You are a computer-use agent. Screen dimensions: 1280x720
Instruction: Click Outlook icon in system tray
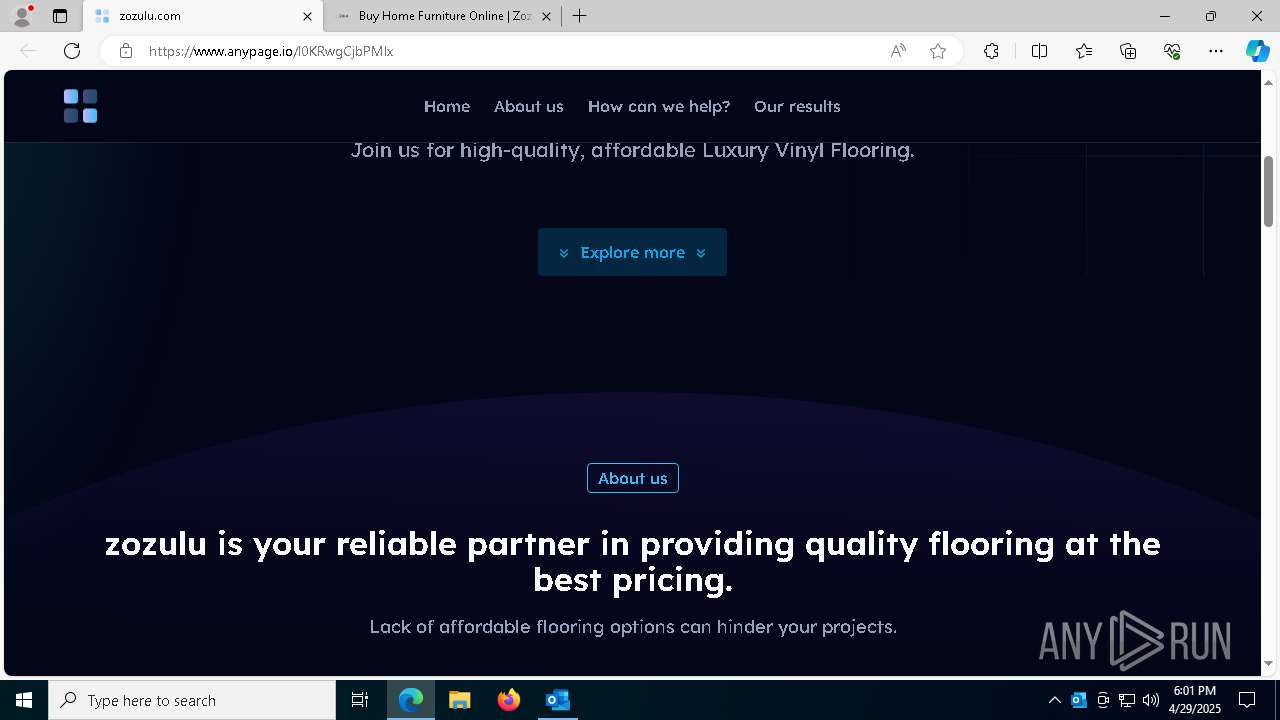pyautogui.click(x=1079, y=700)
